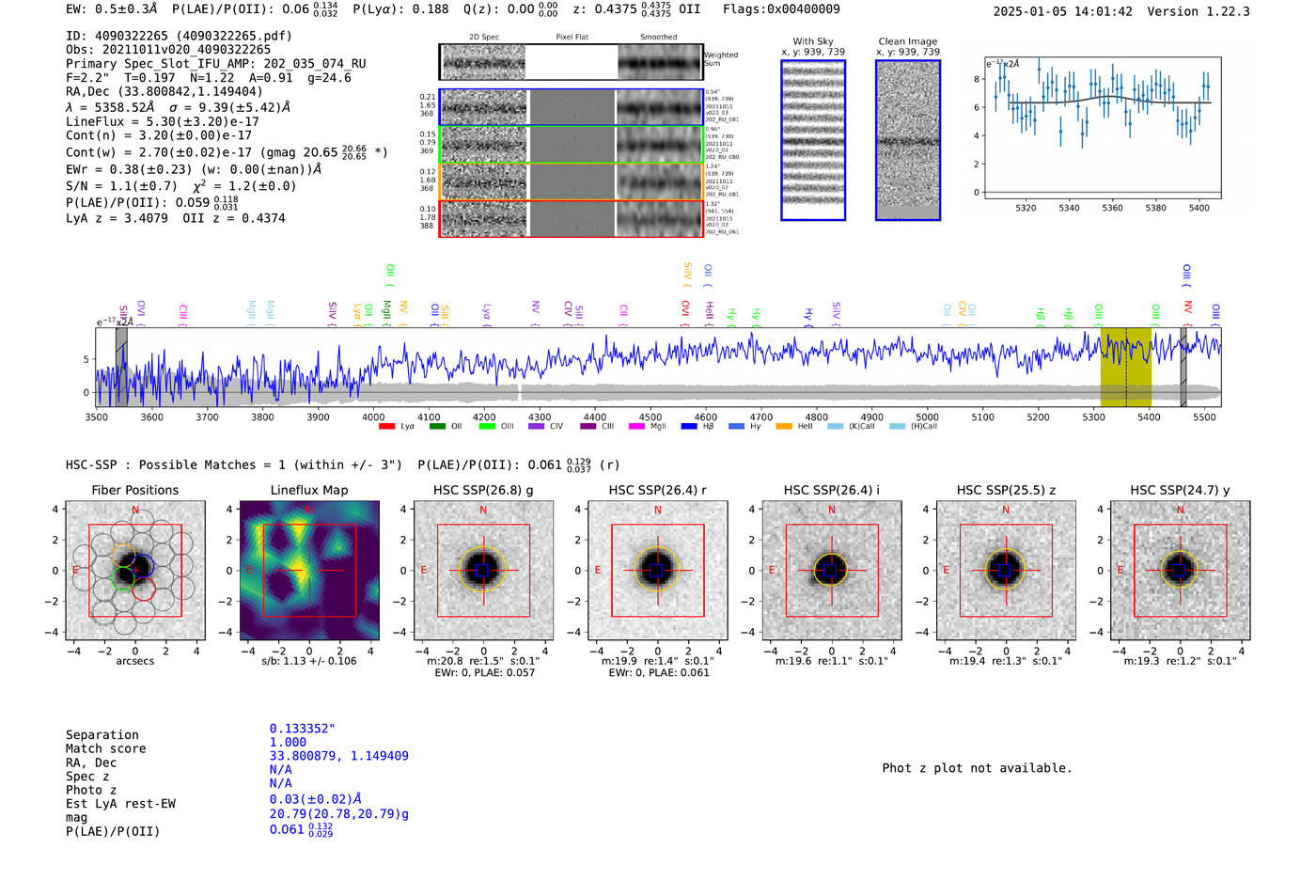Viewport: 1316px width, 896px height.
Task: Click the orange HeII legend swatch
Action: point(784,427)
